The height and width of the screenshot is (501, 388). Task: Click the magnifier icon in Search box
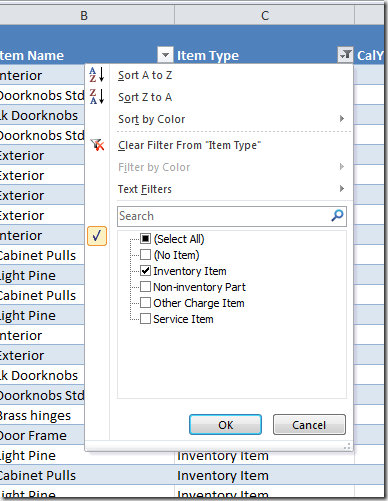337,216
